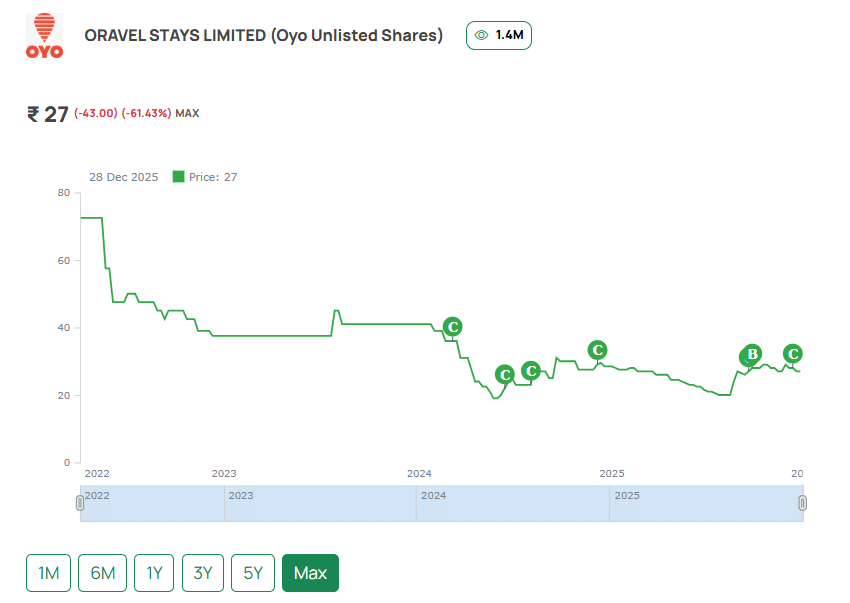Click the green B marker on the chart
The image size is (850, 603).
[x=751, y=354]
